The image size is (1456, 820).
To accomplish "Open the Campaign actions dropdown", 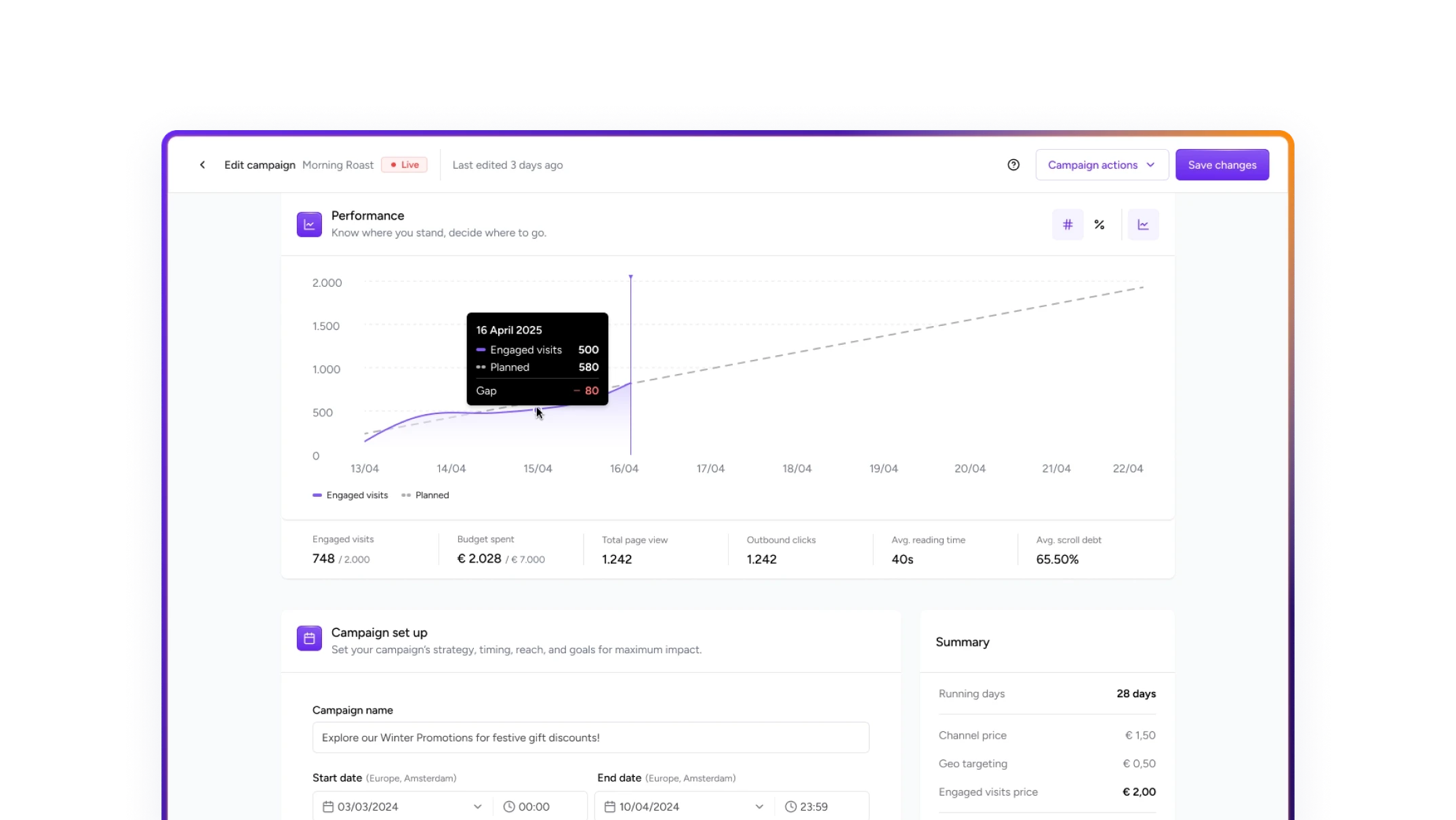I will tap(1101, 165).
